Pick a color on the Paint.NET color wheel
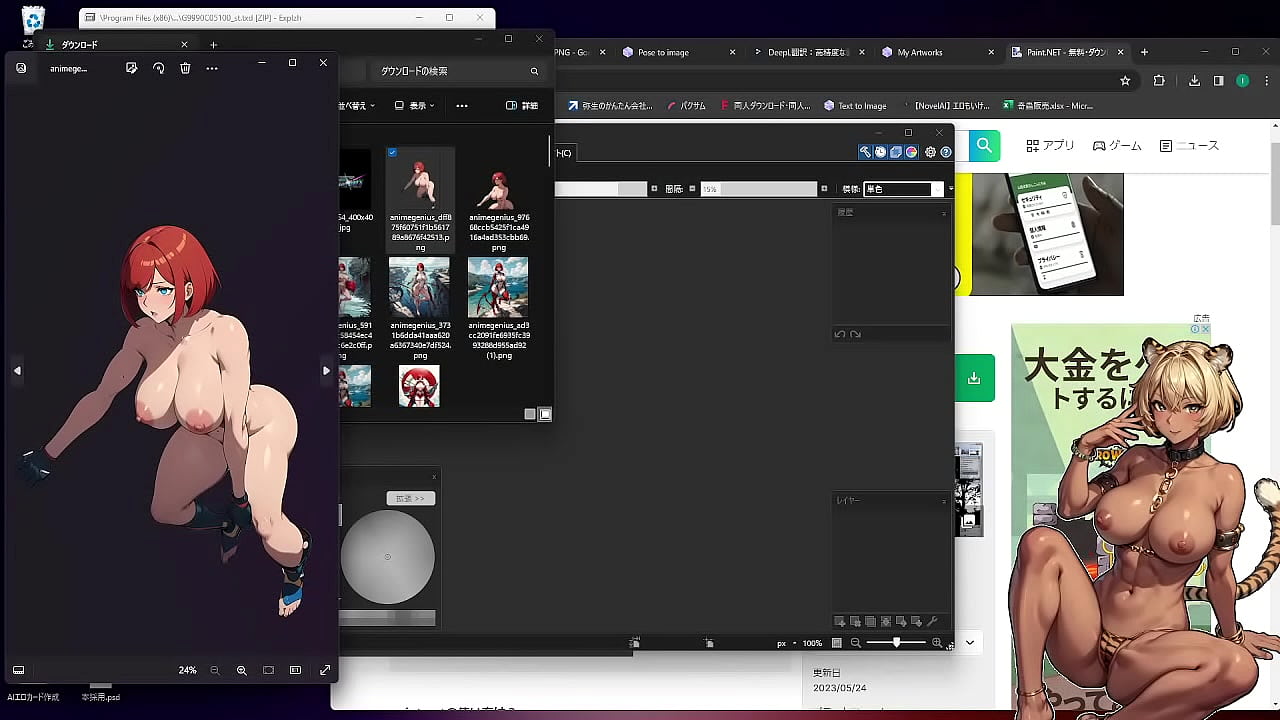Screen dimensions: 1280x720 387,557
